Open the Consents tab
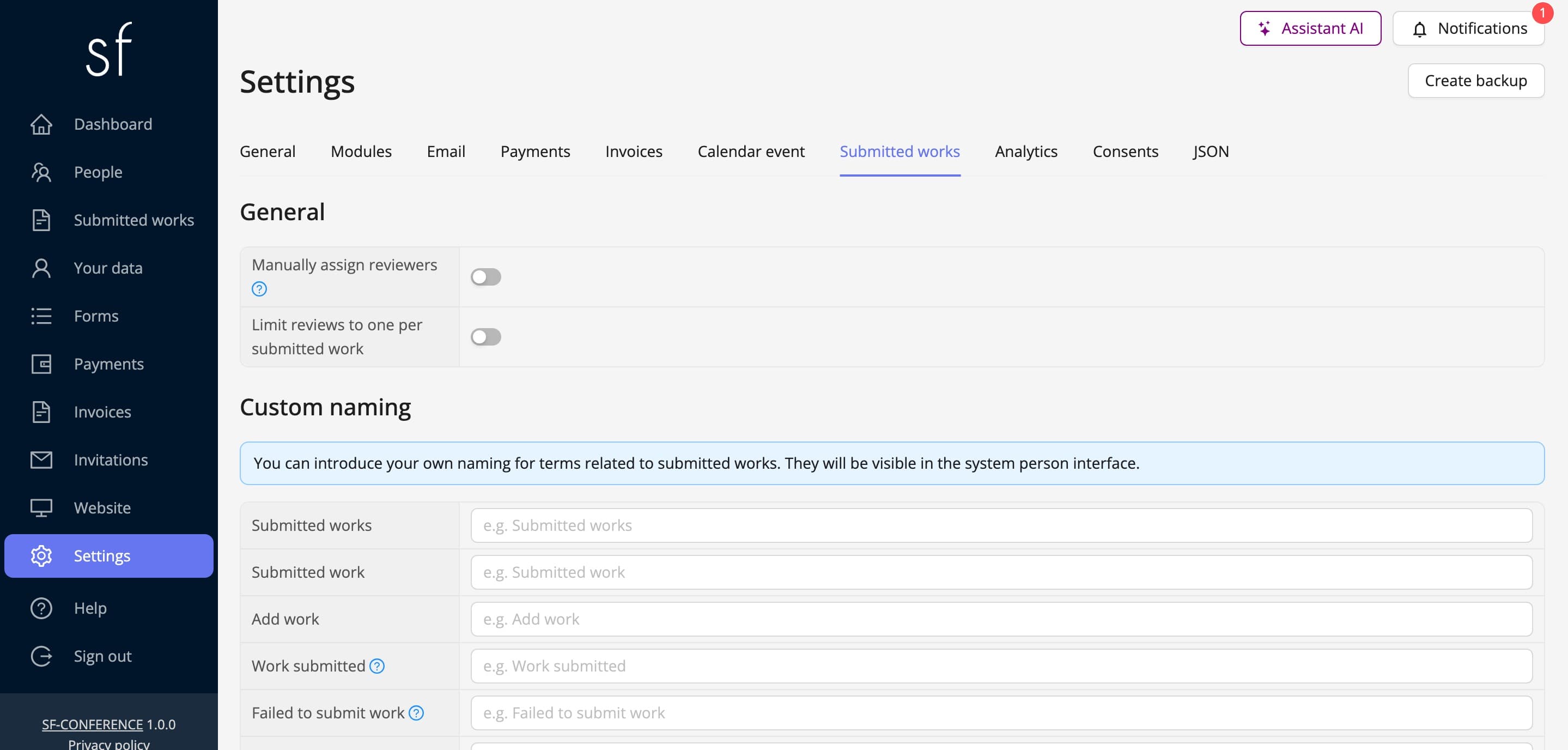 click(1126, 152)
